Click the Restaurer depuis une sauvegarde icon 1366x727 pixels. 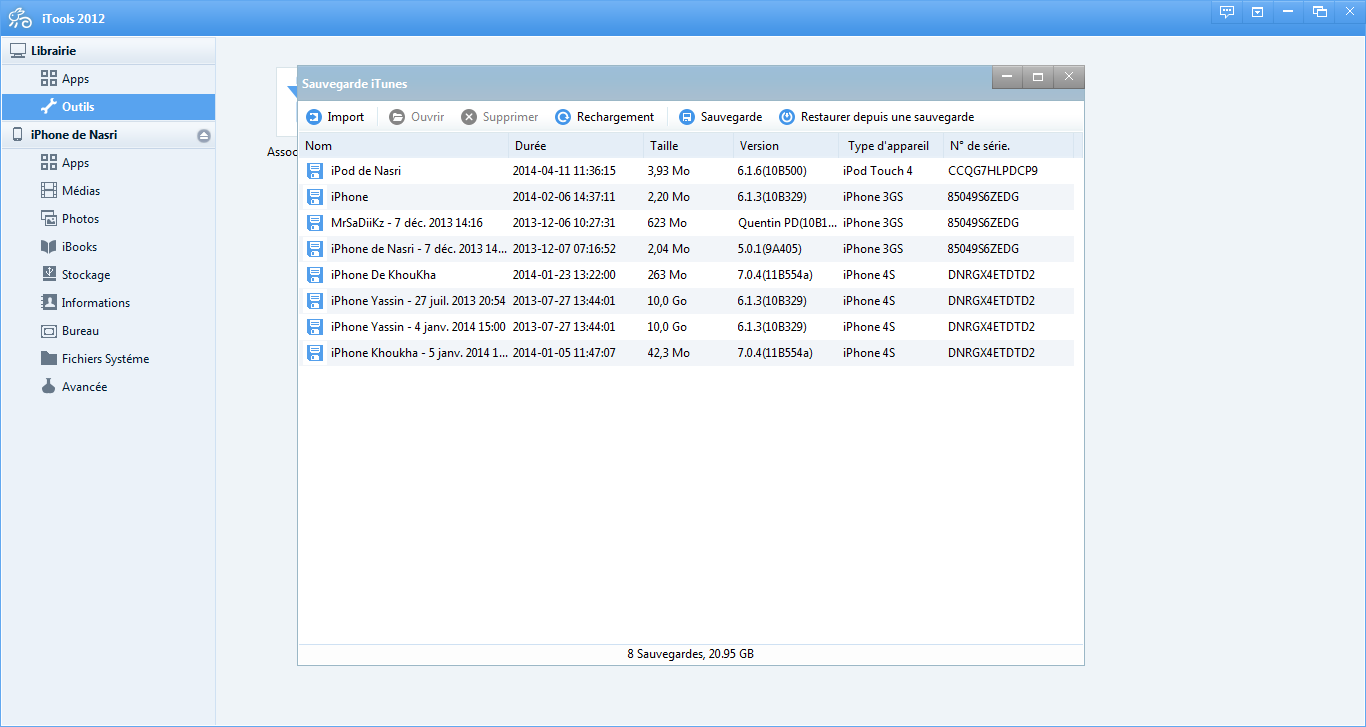tap(787, 117)
